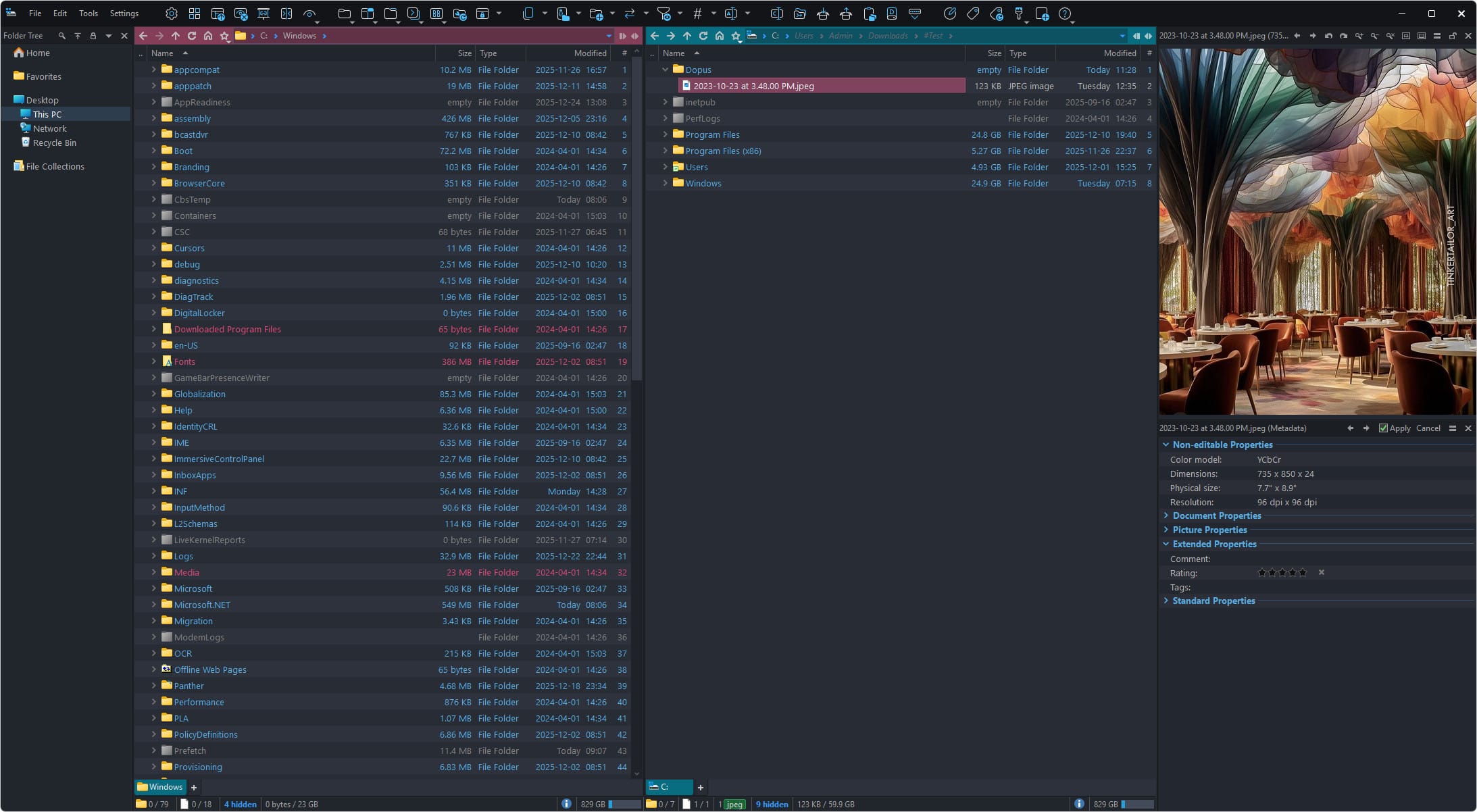The width and height of the screenshot is (1477, 812).
Task: Open the left path bar history dropdown
Action: tap(609, 36)
